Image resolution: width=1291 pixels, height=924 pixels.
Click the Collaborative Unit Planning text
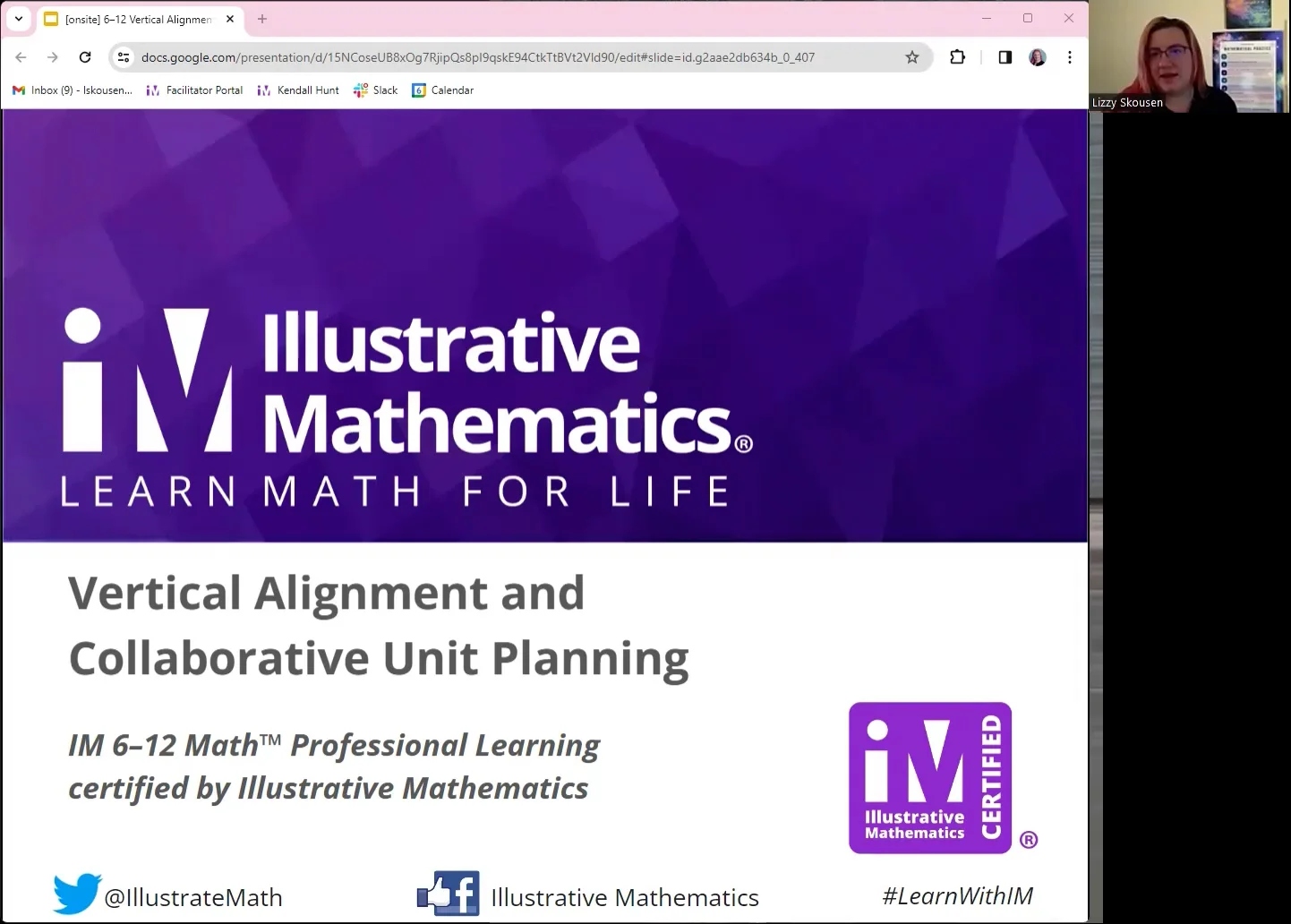pos(379,660)
